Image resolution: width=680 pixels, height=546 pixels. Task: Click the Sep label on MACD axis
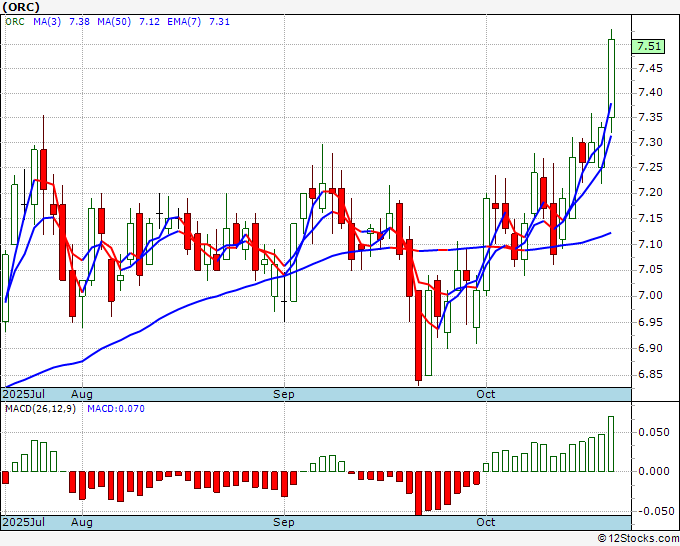click(x=284, y=522)
